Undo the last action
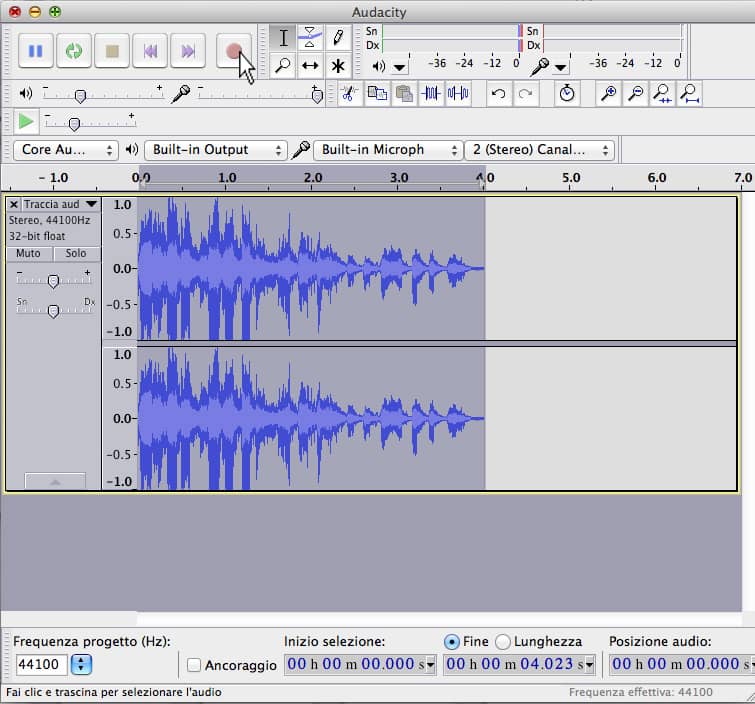 point(498,93)
